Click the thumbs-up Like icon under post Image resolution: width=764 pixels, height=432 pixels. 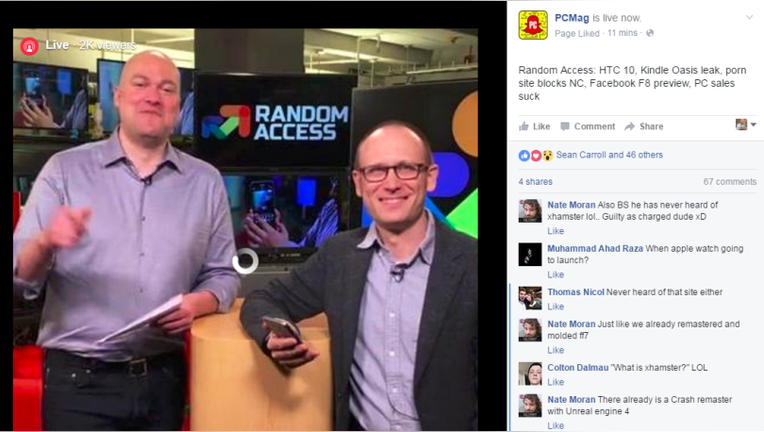point(524,127)
